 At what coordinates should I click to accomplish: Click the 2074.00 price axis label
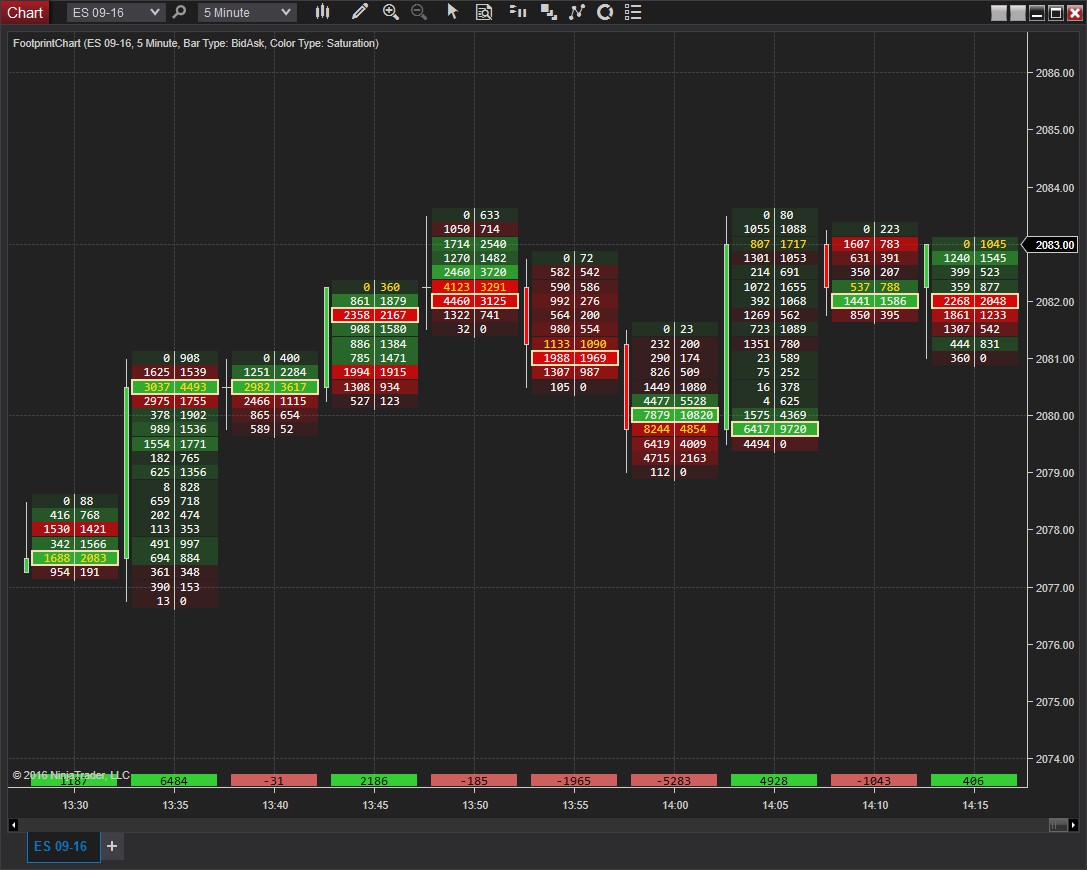coord(1054,759)
